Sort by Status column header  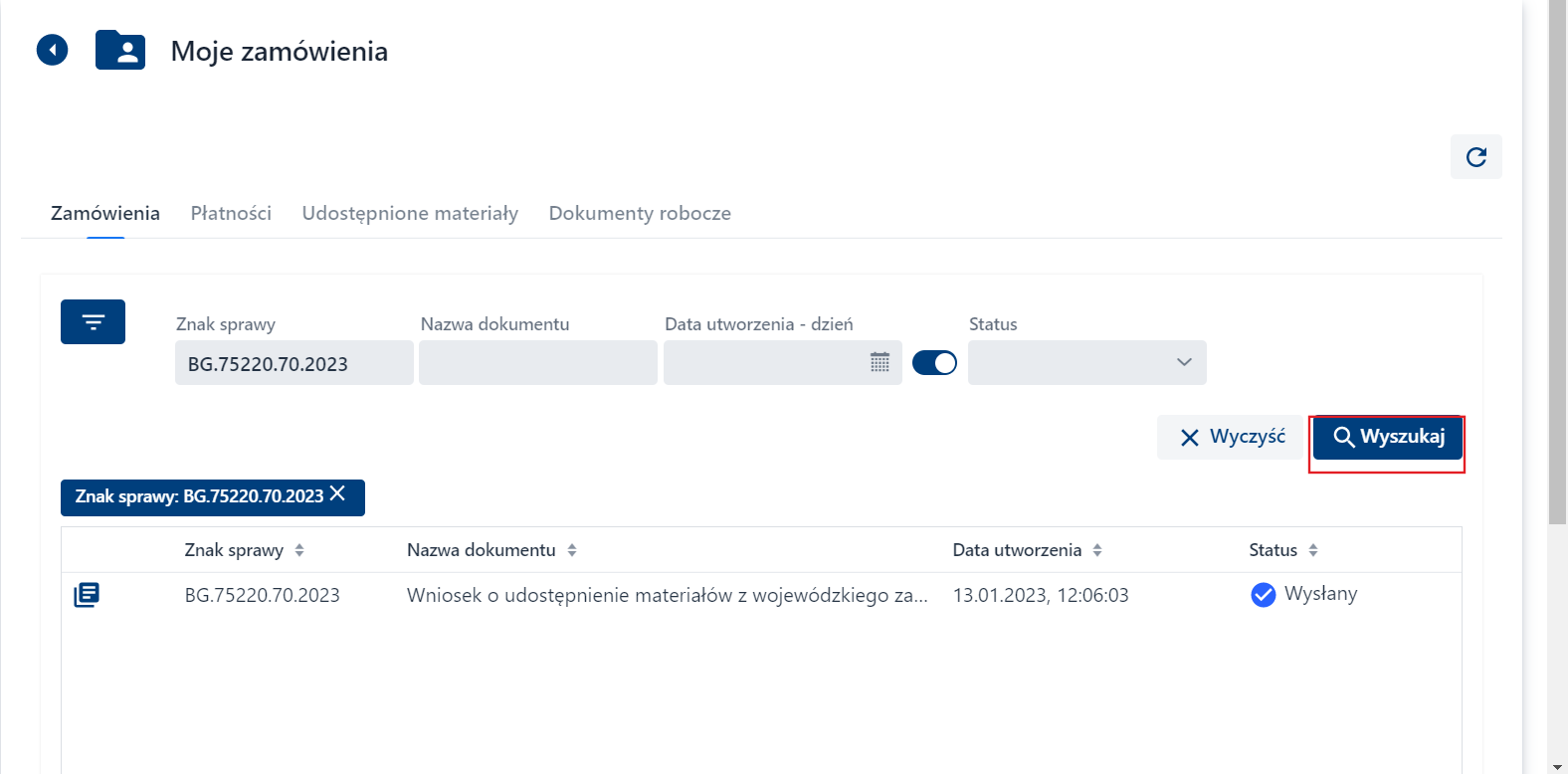tap(1313, 550)
